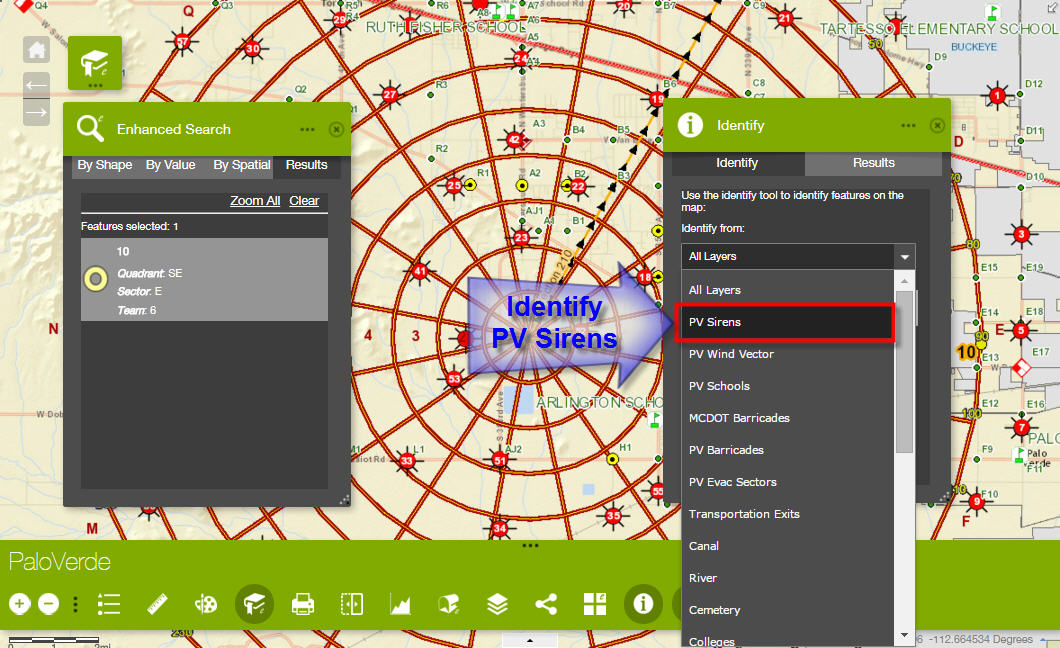Open Identify panel options (three dots)
Screen dimensions: 1060x648
(x=909, y=125)
